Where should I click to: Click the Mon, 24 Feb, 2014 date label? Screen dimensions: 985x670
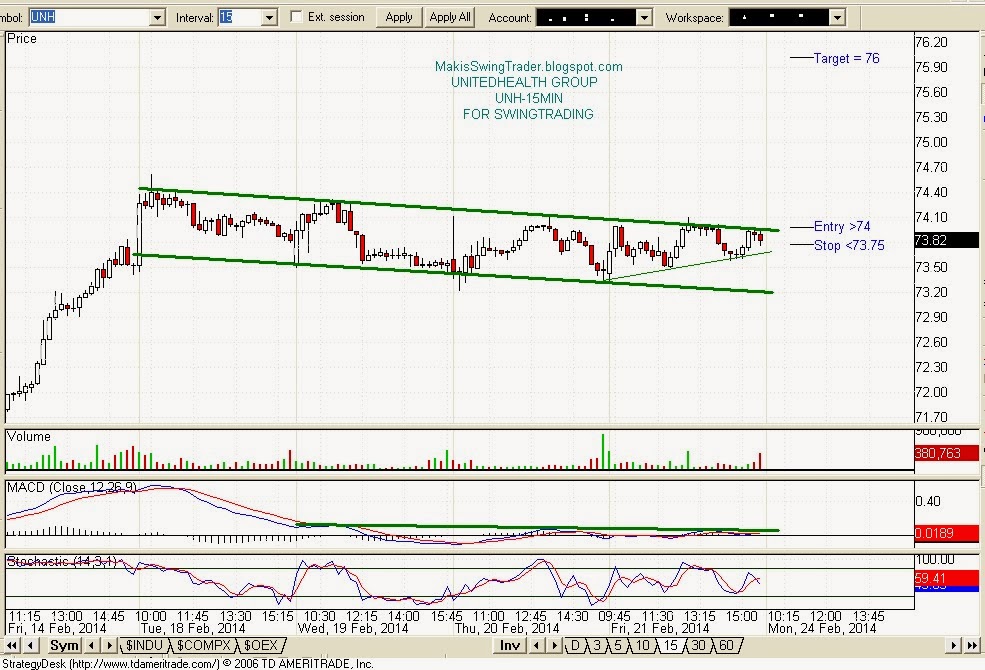tap(822, 629)
